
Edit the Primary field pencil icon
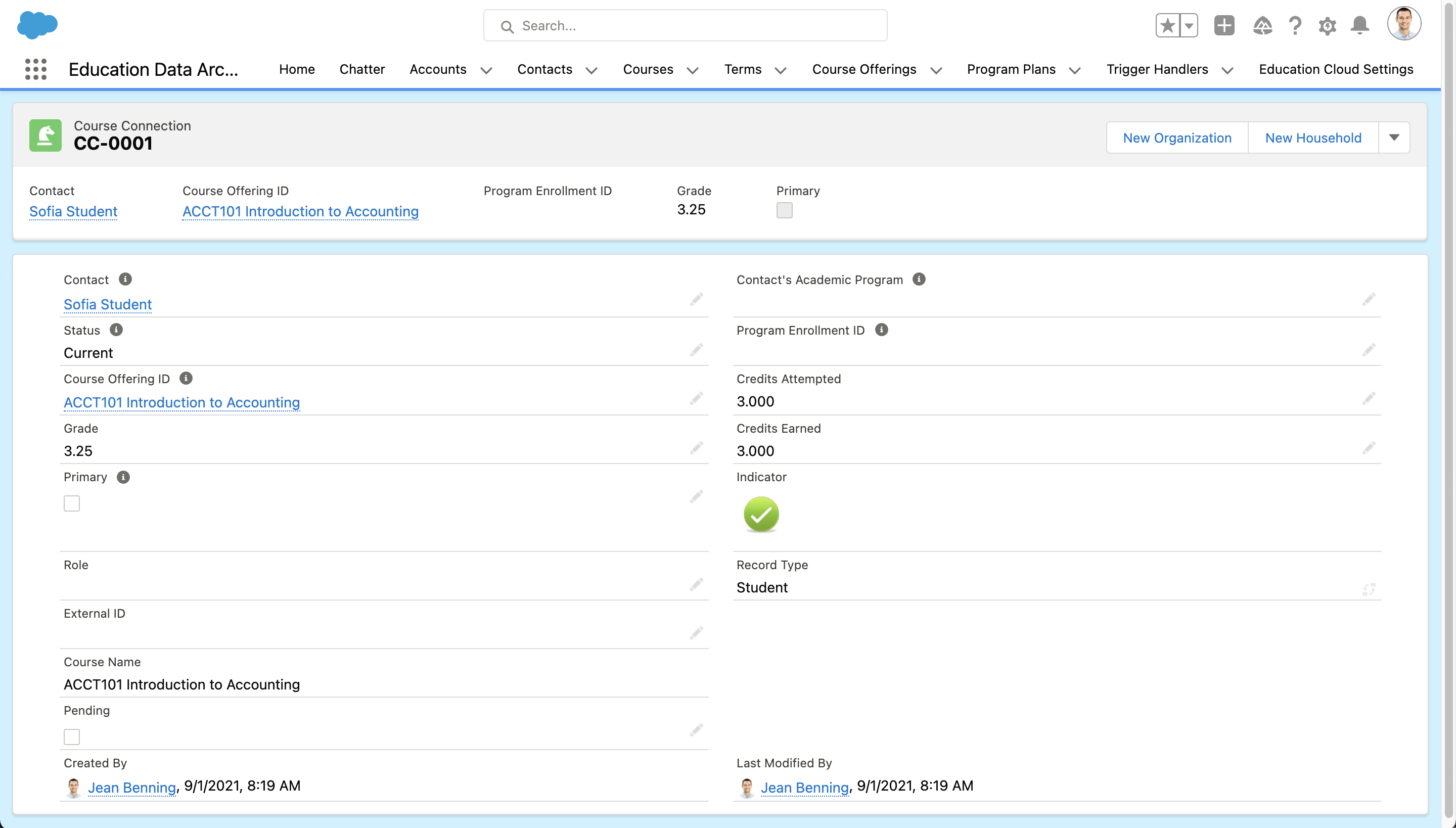click(697, 497)
